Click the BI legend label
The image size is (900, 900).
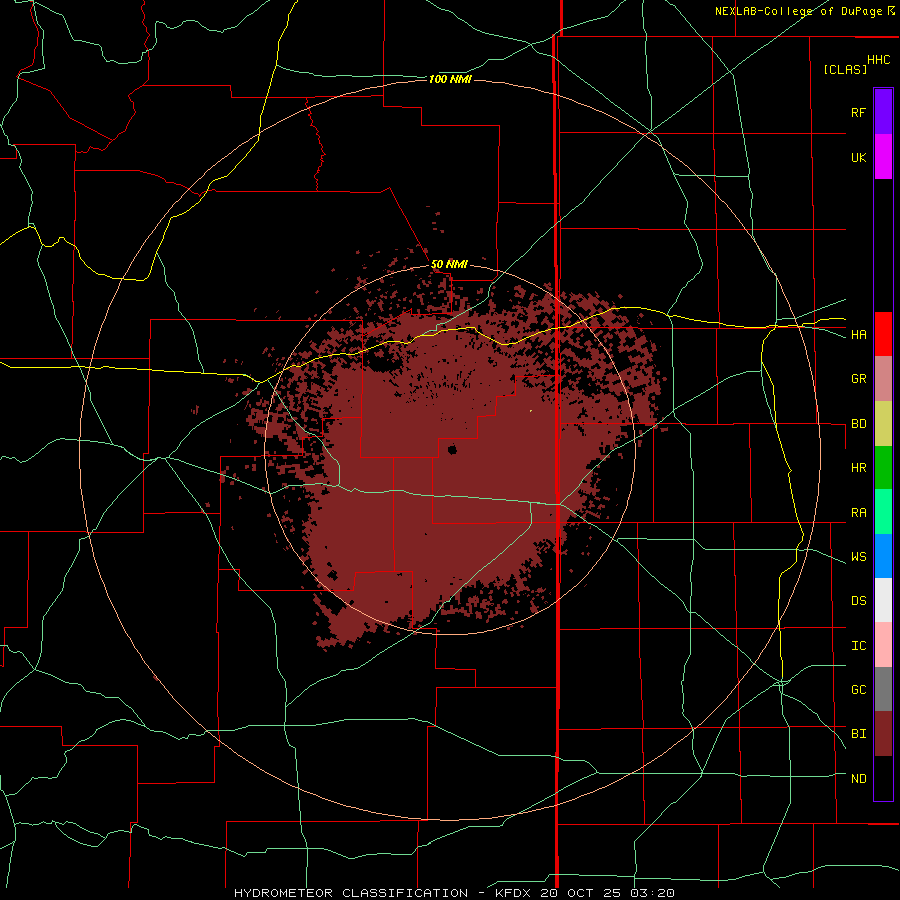858,734
